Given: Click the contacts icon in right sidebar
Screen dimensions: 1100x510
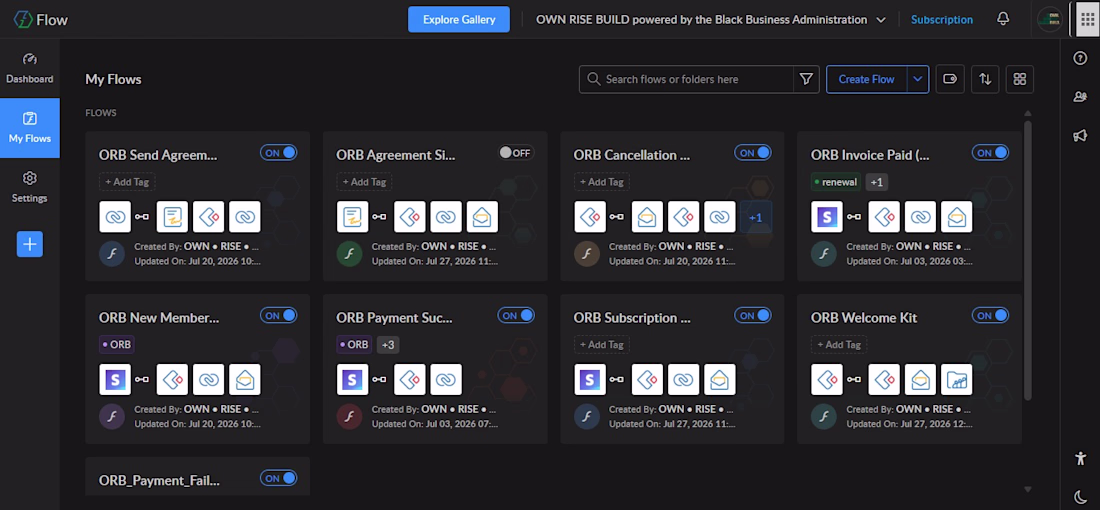Looking at the screenshot, I should [1080, 97].
